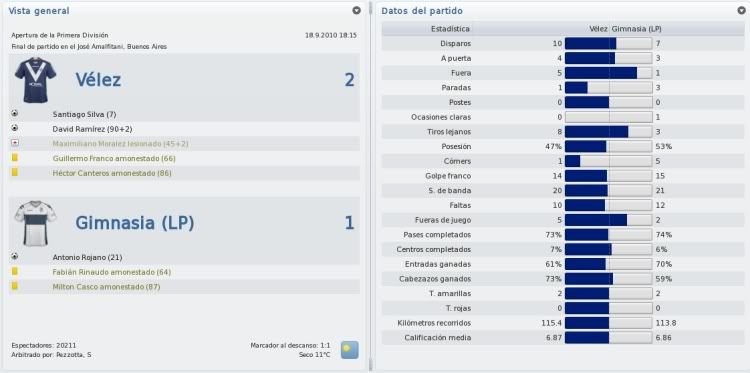Click the Vélez navy kit icon
The width and height of the screenshot is (750, 373).
(x=35, y=80)
